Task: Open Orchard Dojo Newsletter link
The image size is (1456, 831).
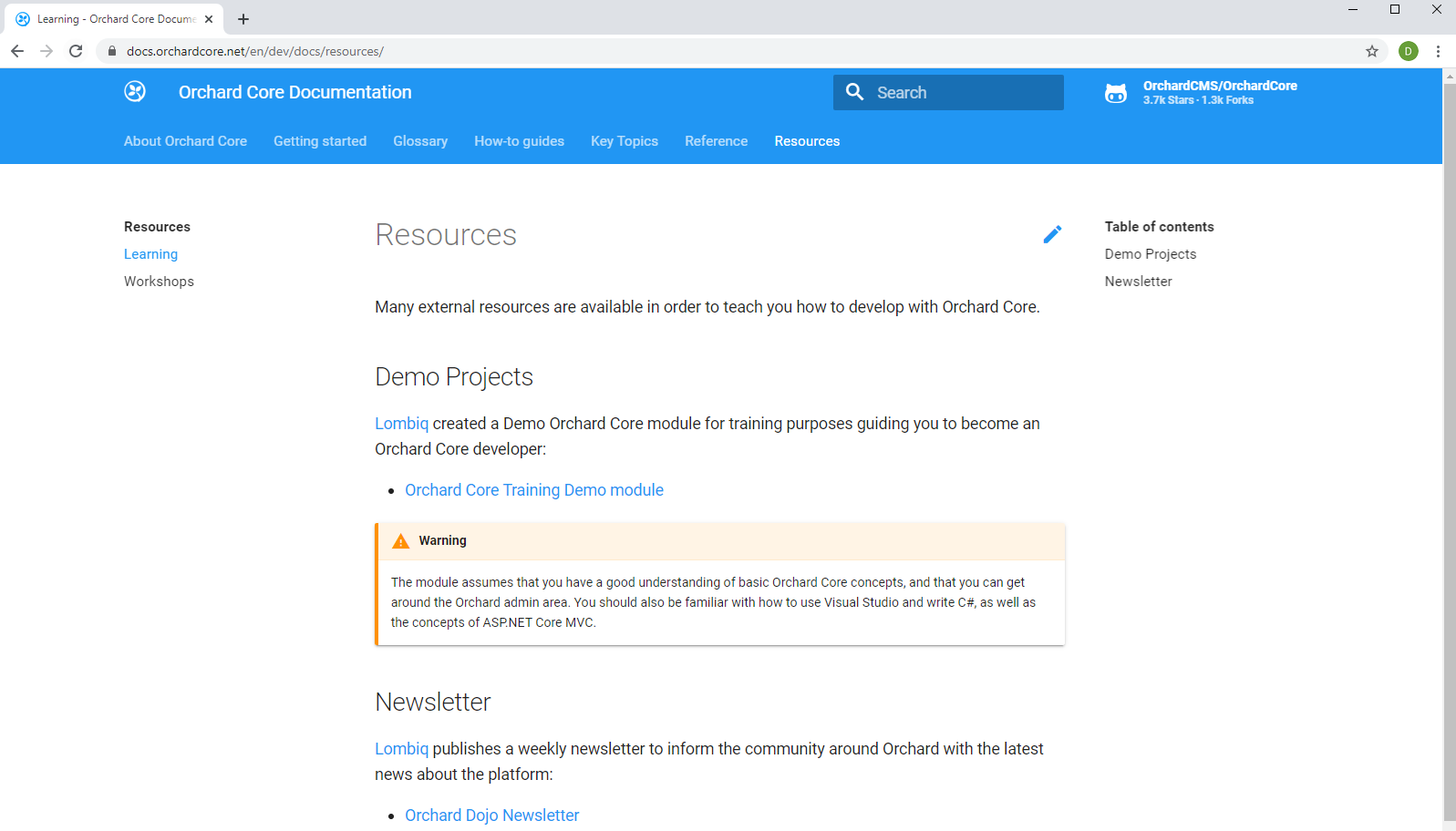Action: pos(492,816)
